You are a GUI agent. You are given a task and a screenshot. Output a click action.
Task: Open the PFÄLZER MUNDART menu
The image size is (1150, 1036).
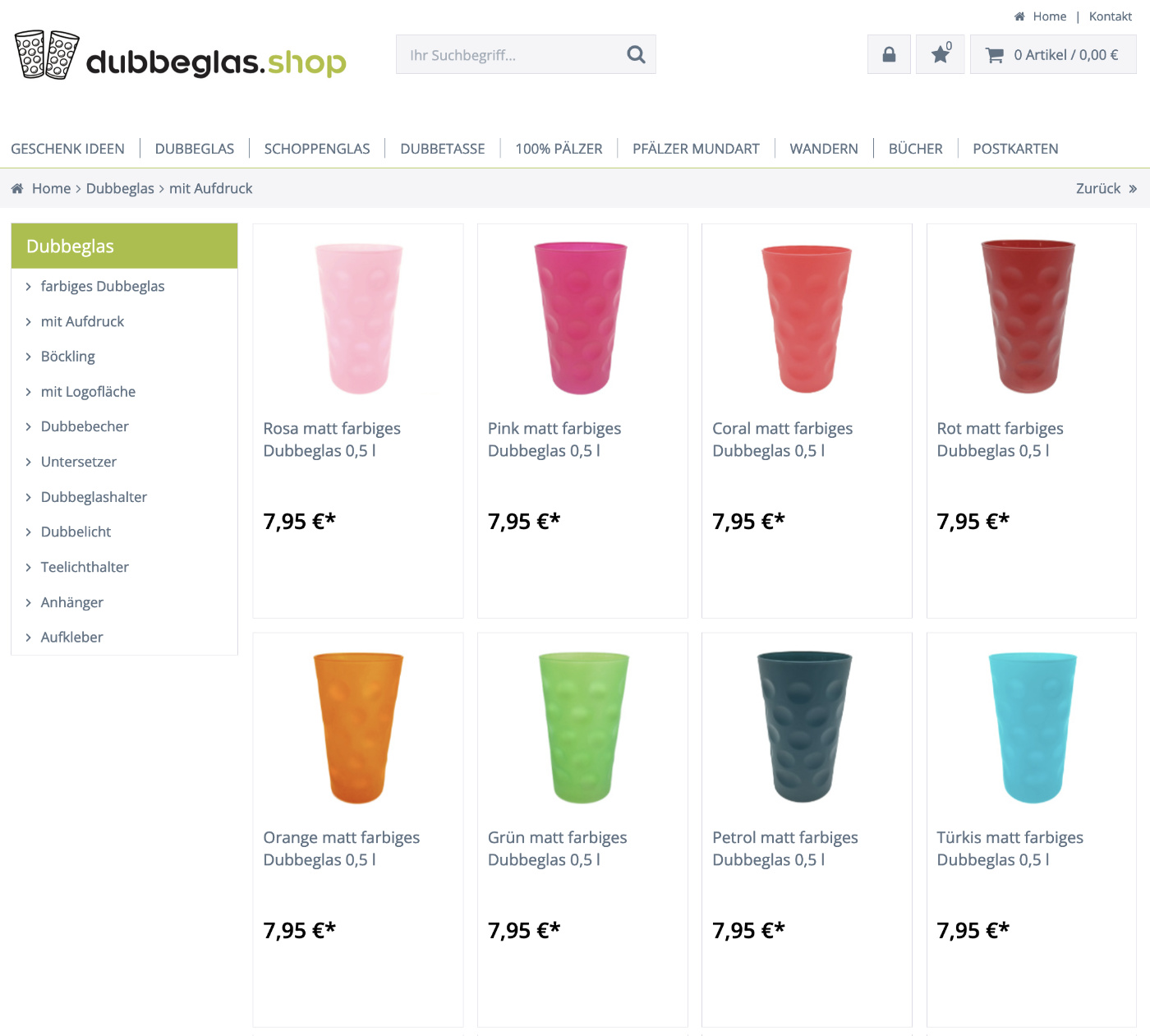tap(696, 149)
